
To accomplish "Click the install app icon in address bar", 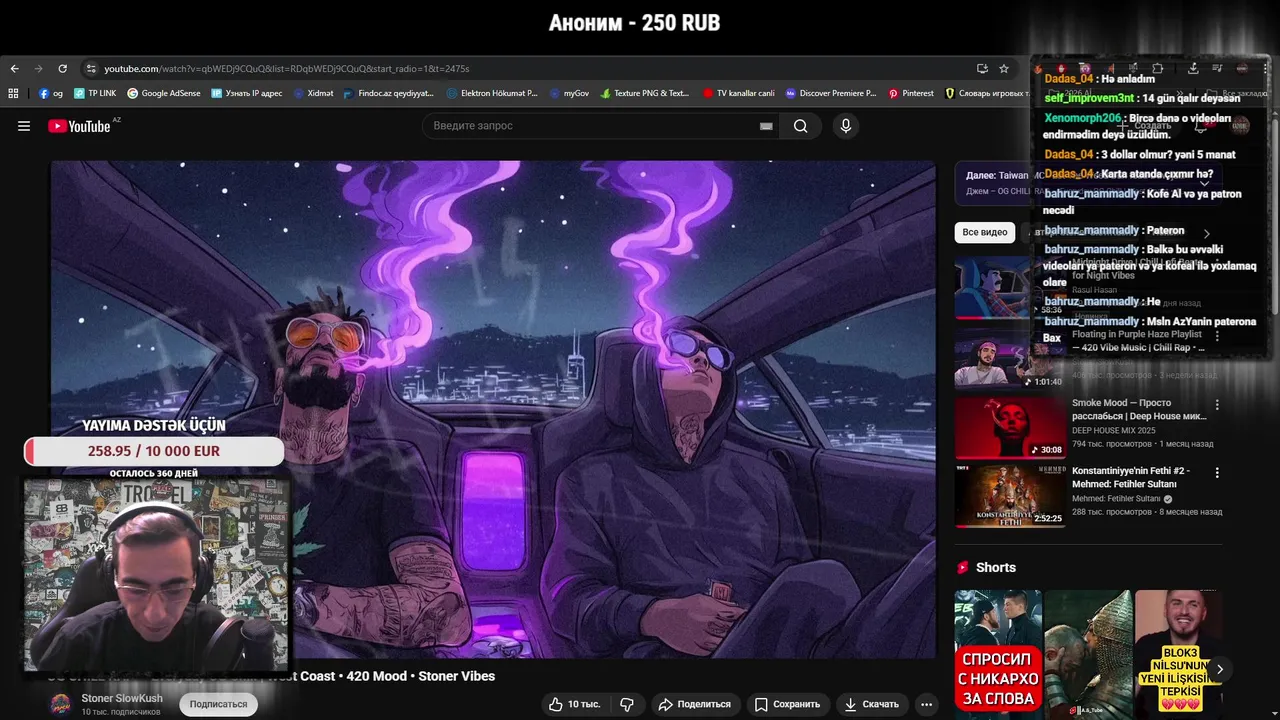I will tap(982, 69).
